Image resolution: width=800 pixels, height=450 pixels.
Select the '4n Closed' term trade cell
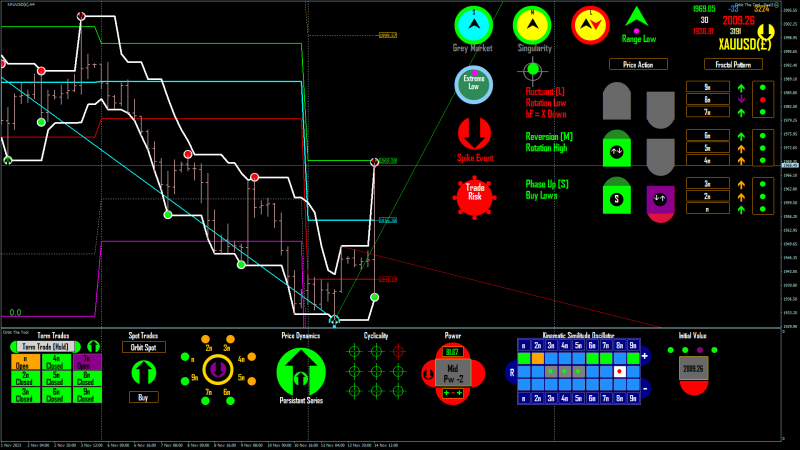(56, 362)
